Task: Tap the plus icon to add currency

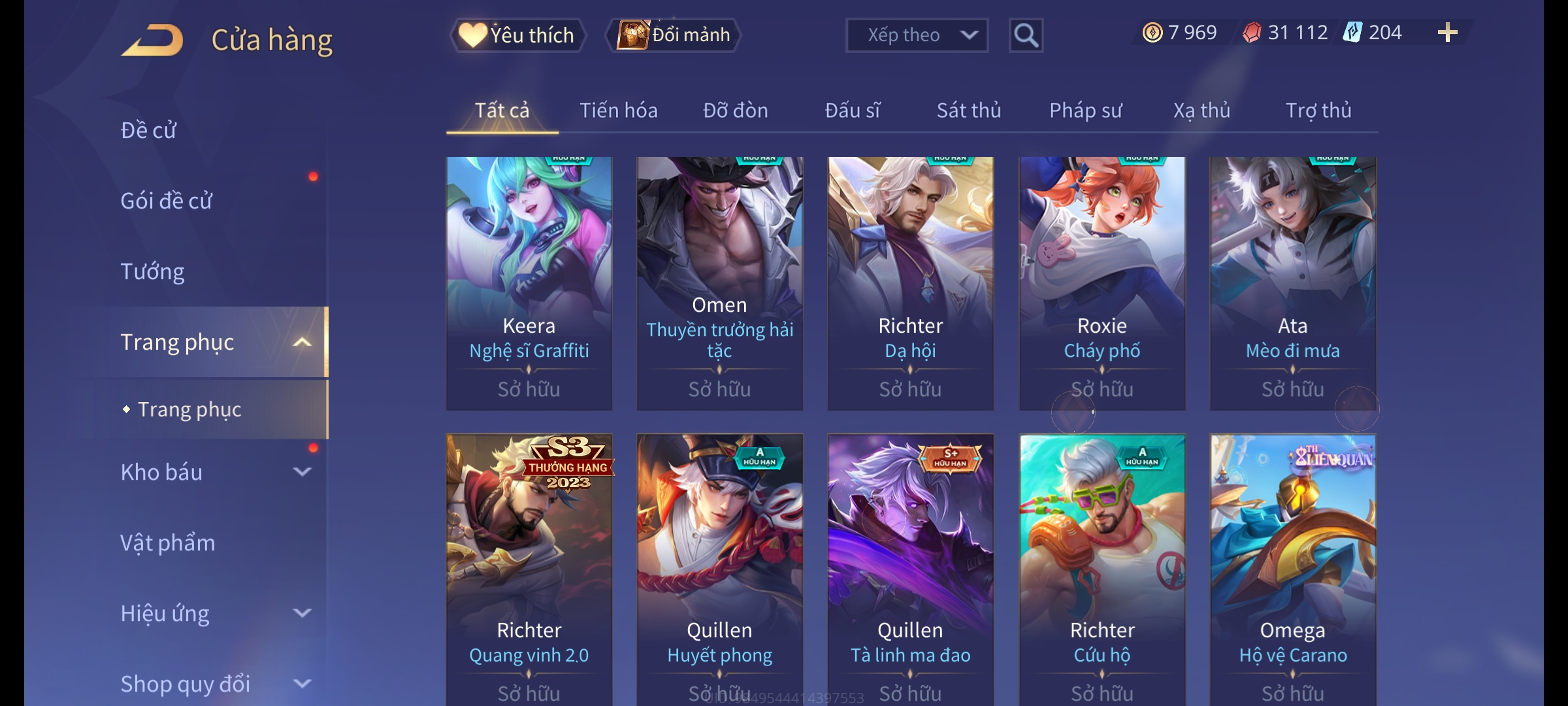Action: [1448, 33]
